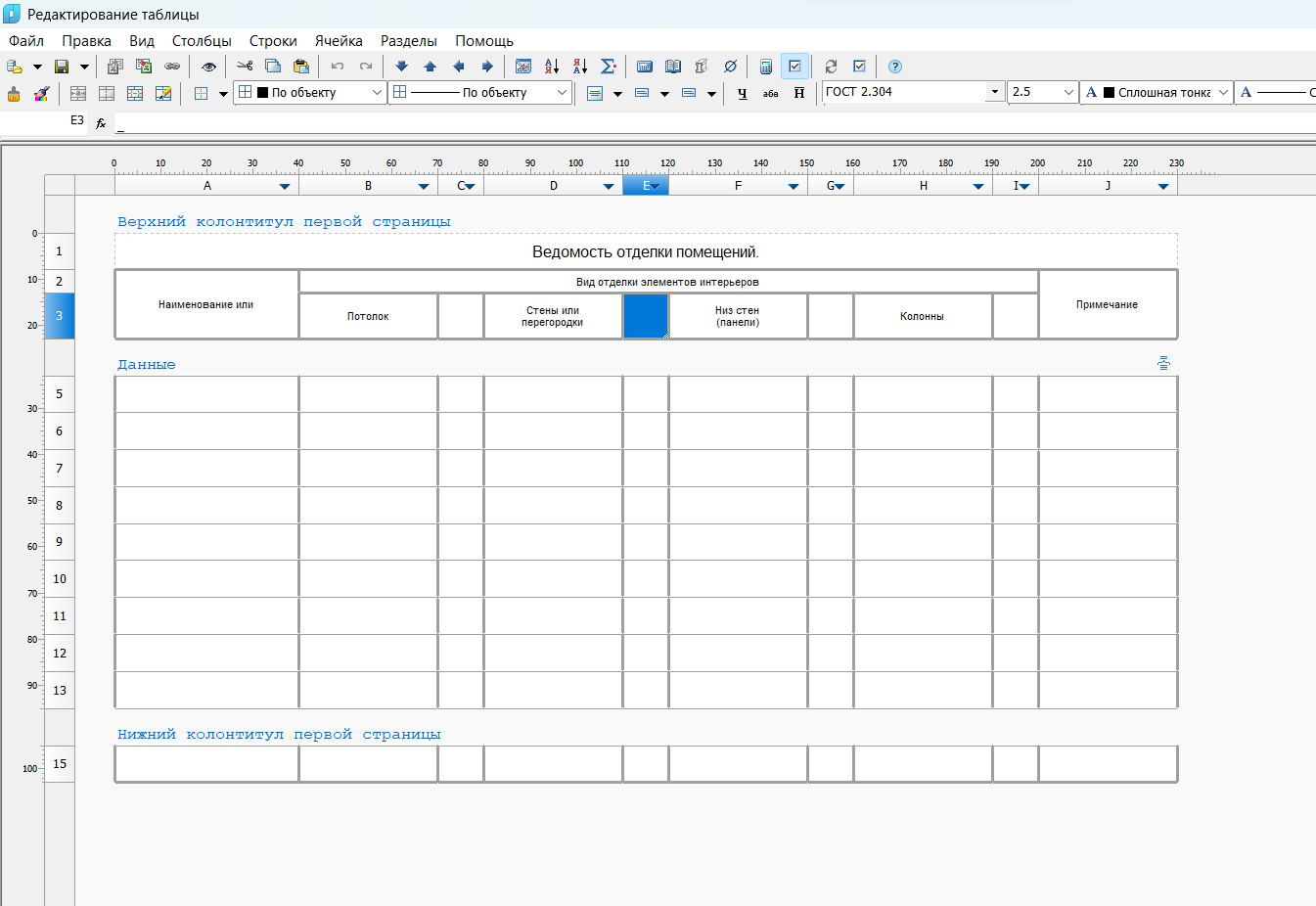Select row 3 header
This screenshot has height=906, width=1316.
[59, 316]
